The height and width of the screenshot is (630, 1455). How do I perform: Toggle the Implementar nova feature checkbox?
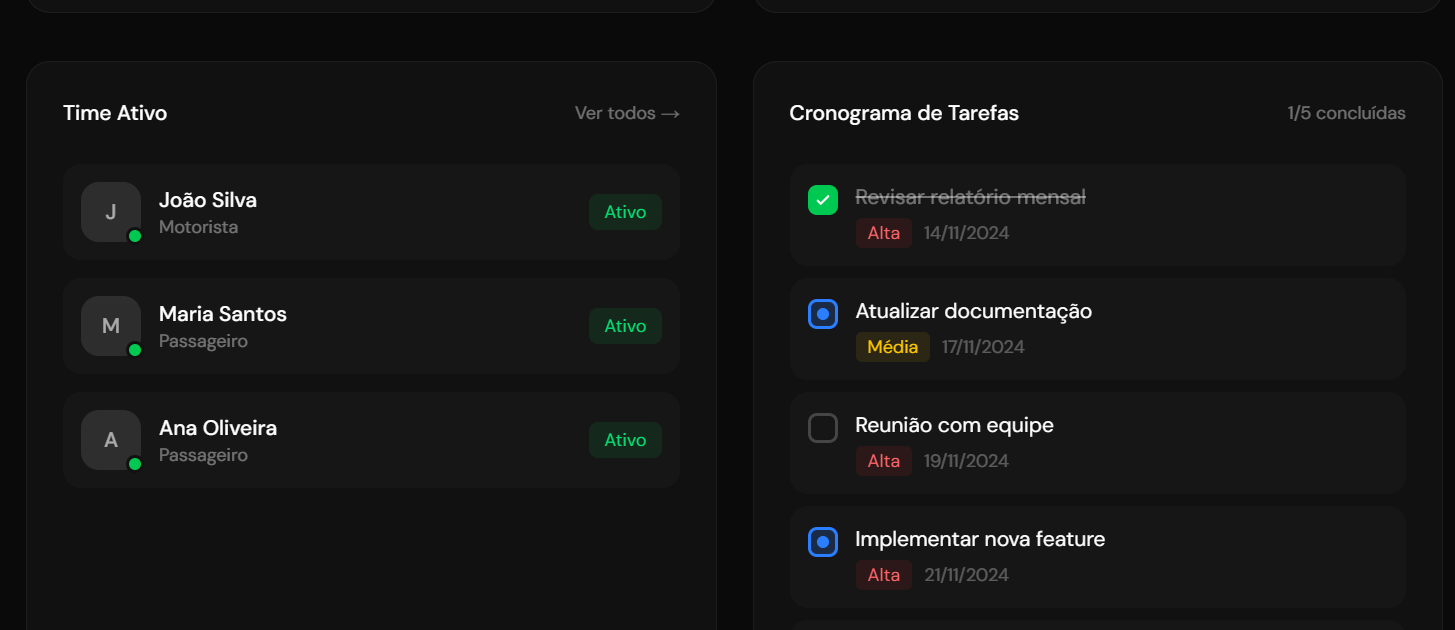tap(822, 542)
